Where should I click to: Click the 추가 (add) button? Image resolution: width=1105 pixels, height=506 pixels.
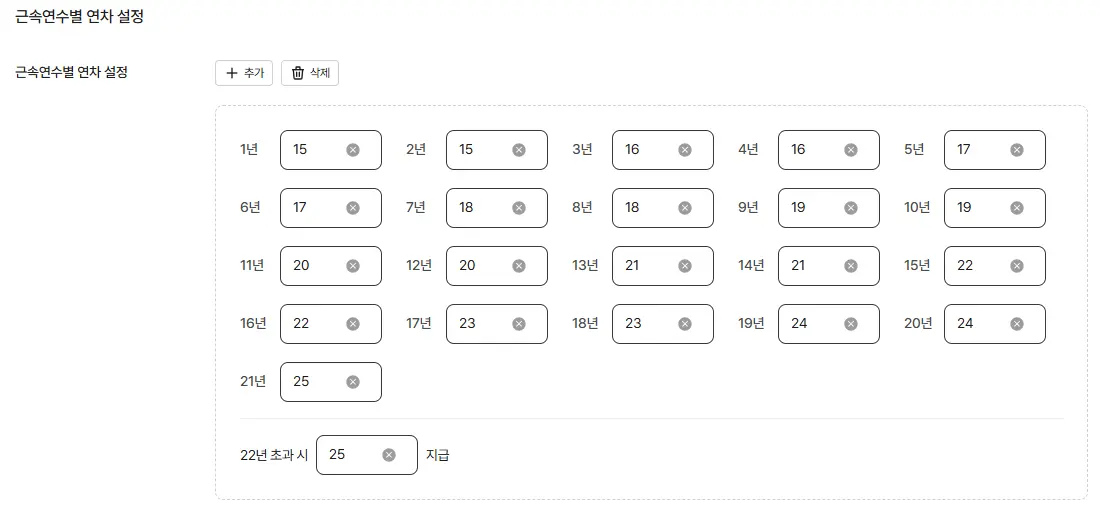[244, 73]
